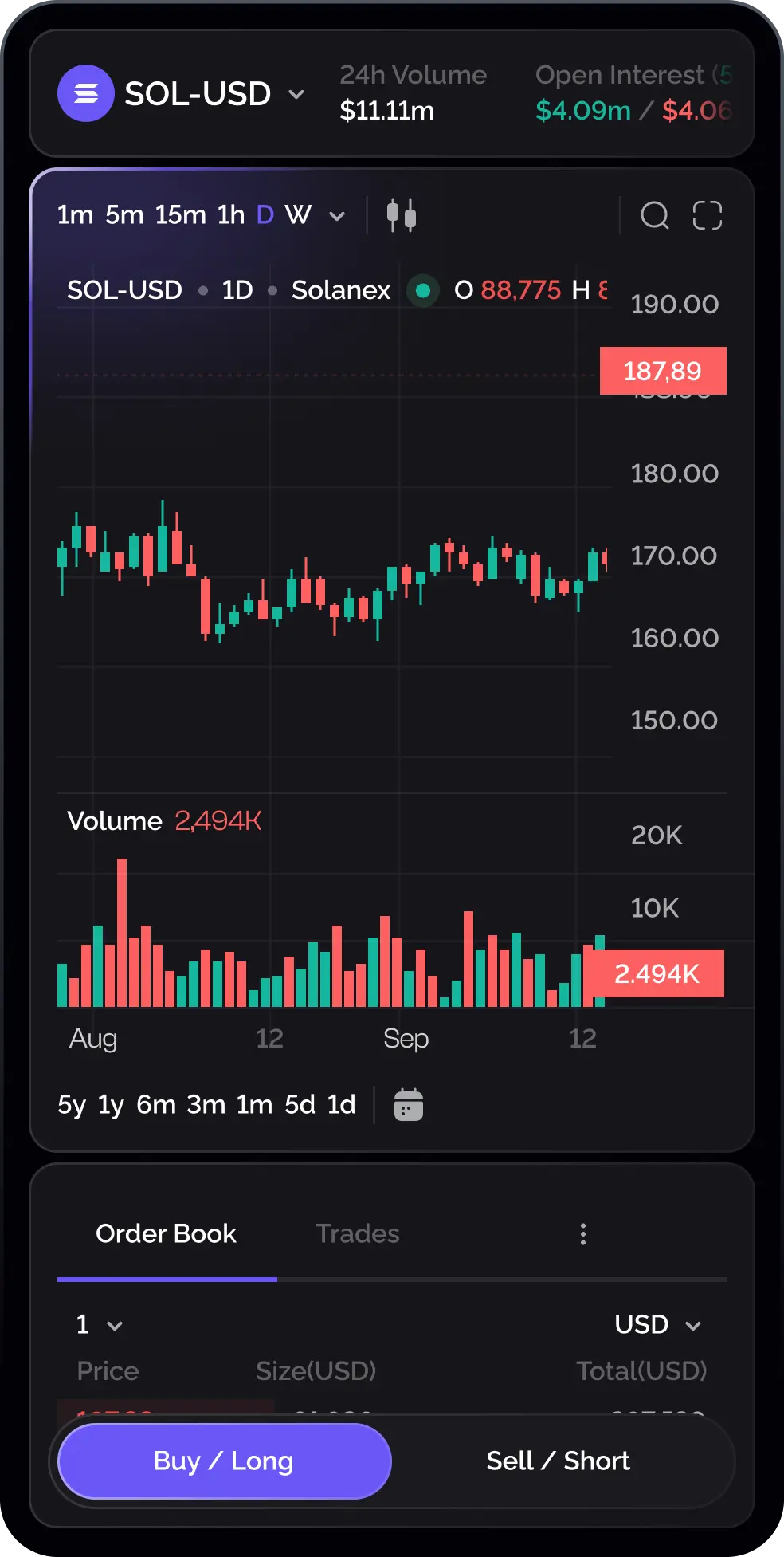The height and width of the screenshot is (1557, 784).
Task: Click the chart search magnifier icon
Action: click(655, 215)
